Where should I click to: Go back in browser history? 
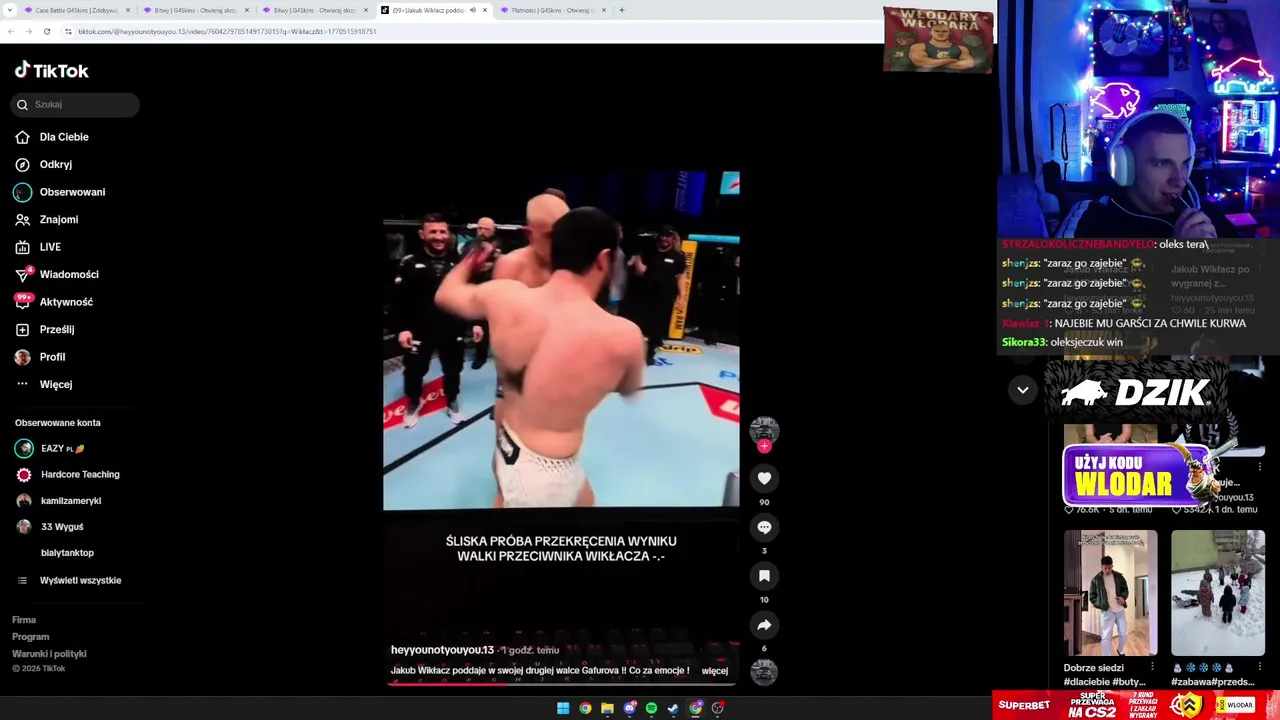point(10,31)
